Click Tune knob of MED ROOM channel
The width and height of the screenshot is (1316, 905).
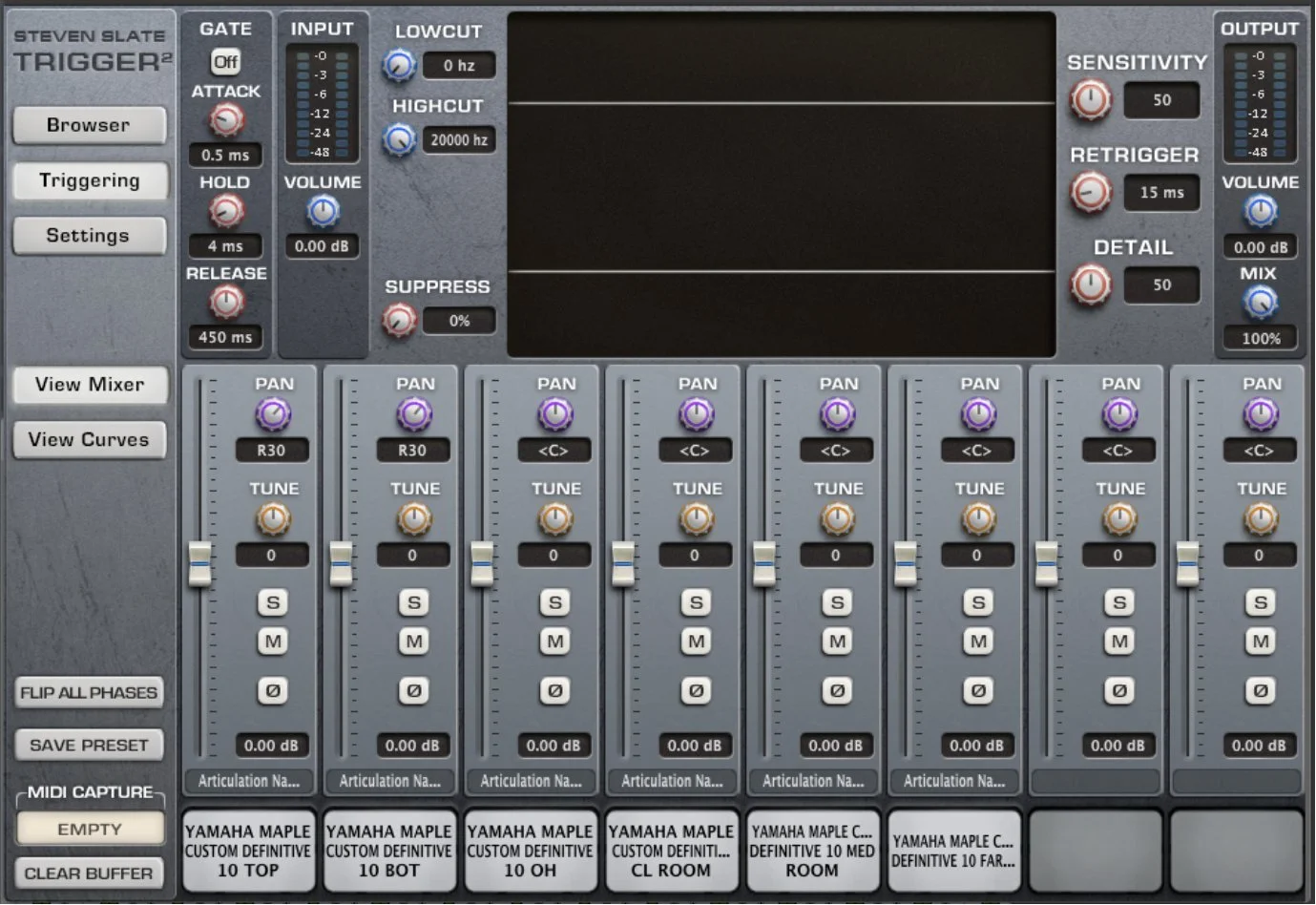click(838, 519)
